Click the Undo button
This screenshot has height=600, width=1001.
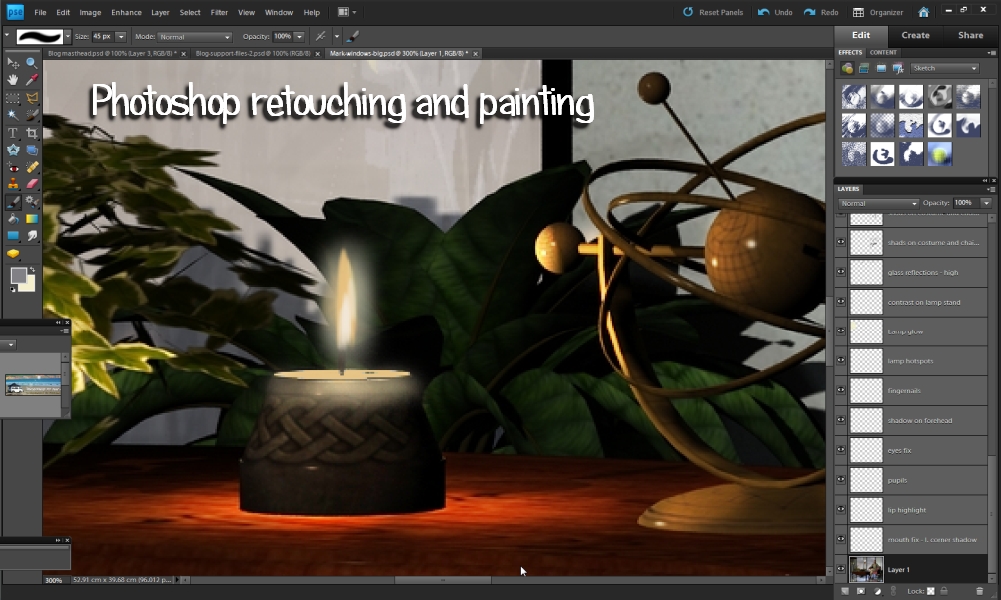775,12
